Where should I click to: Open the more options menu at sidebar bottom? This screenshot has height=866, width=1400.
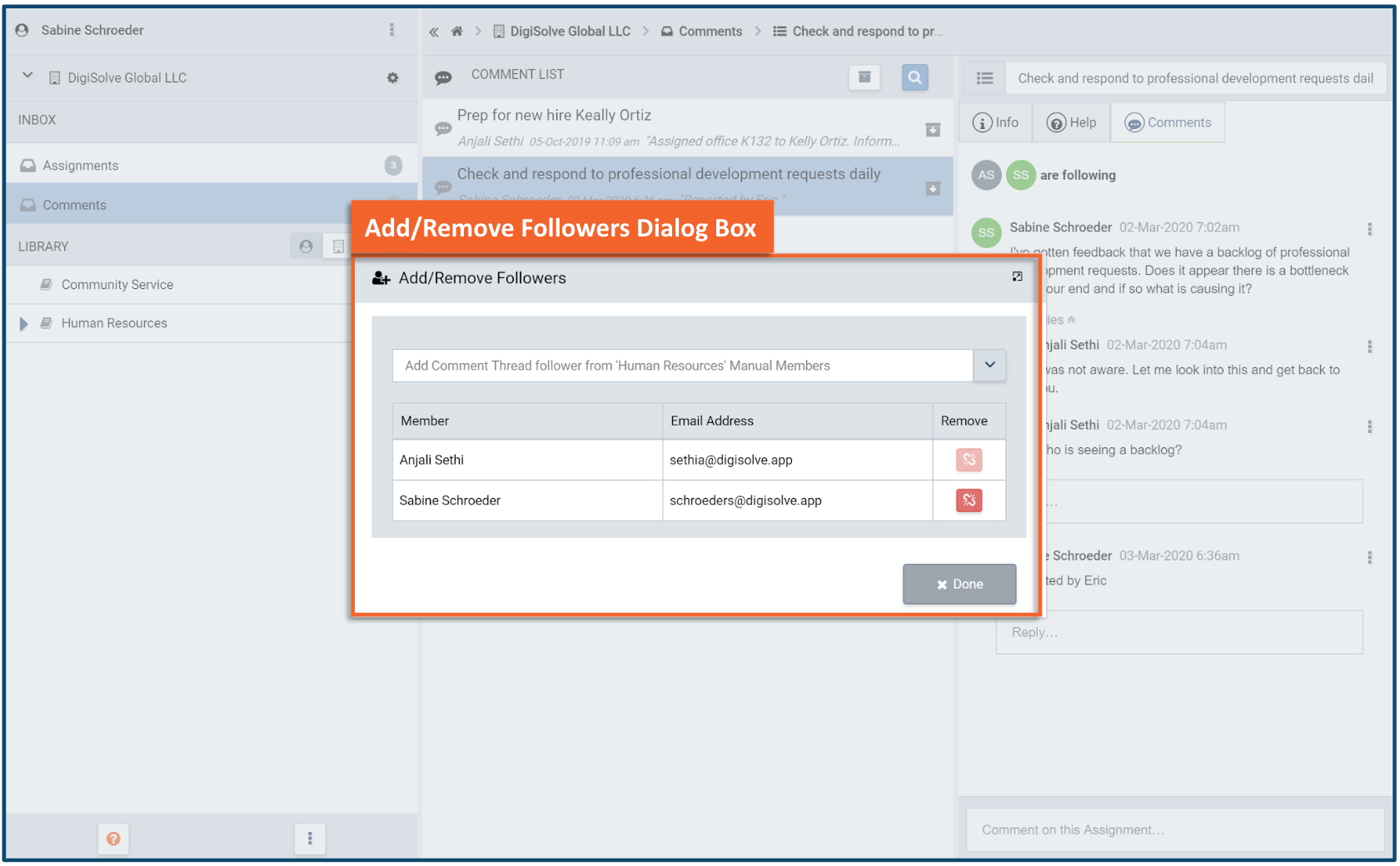(310, 839)
